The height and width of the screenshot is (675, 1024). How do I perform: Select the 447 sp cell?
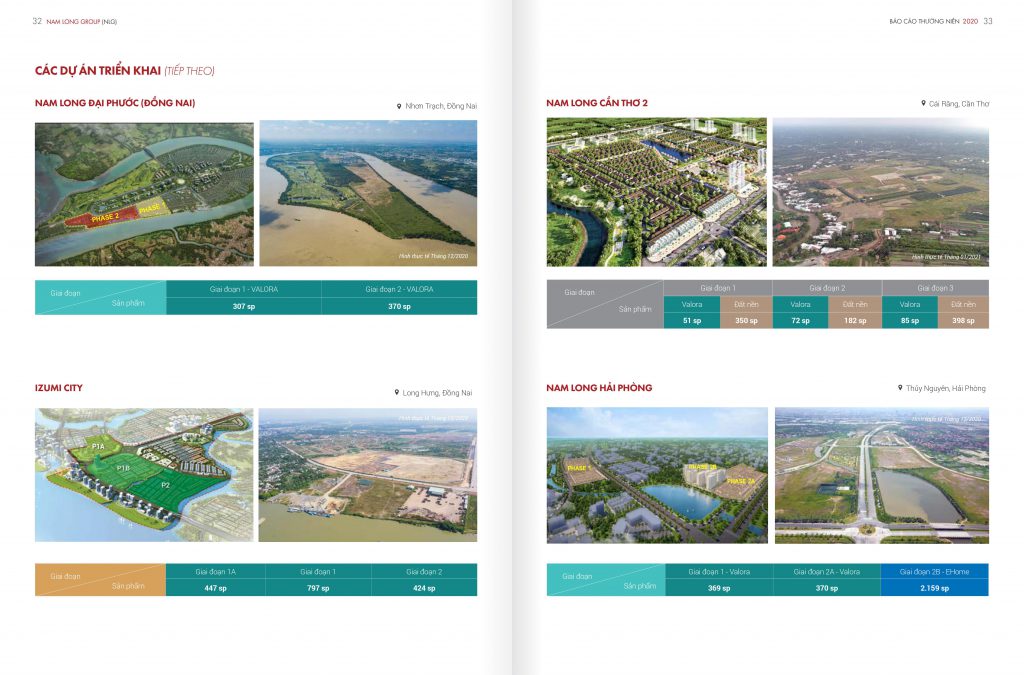click(x=216, y=588)
